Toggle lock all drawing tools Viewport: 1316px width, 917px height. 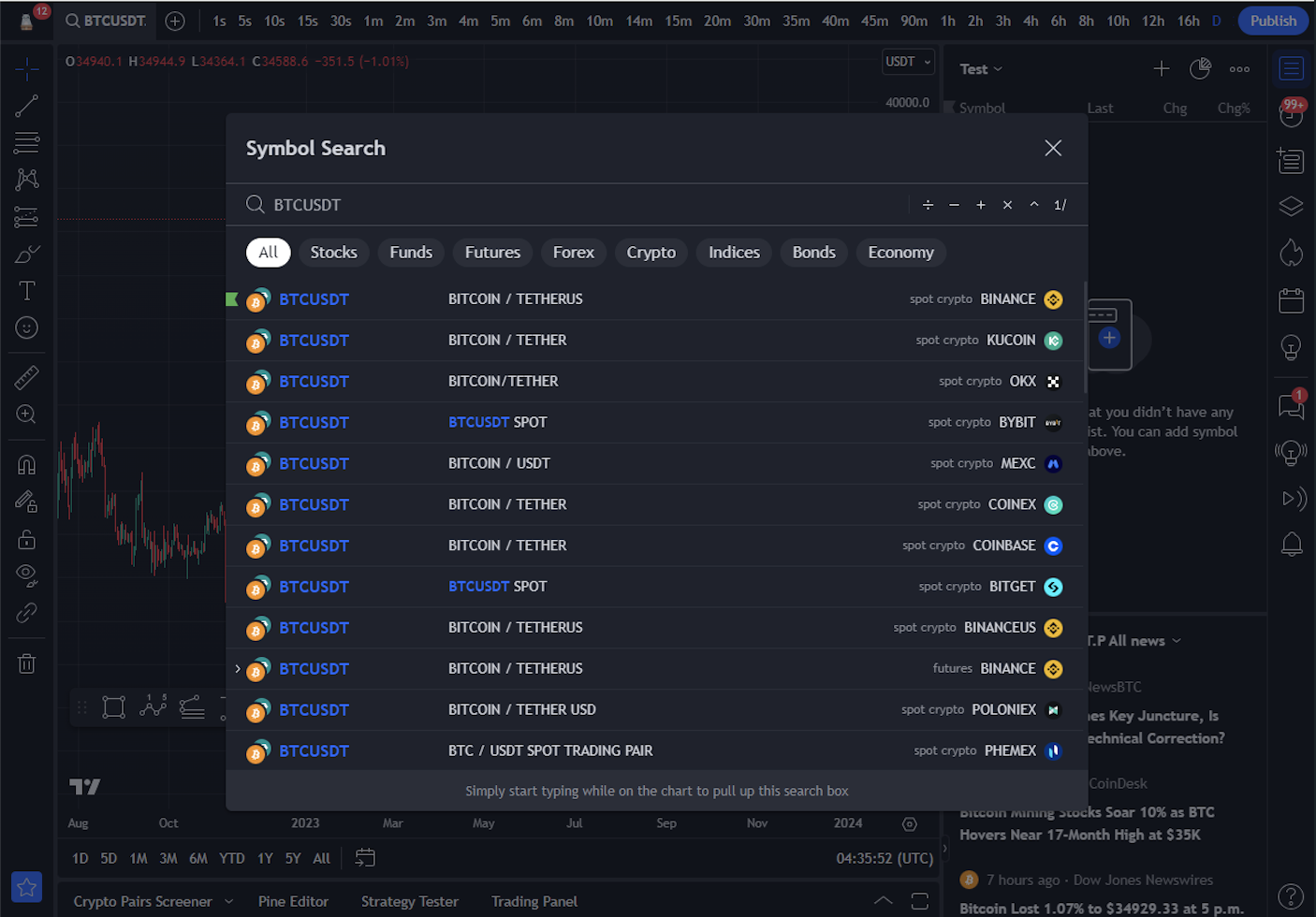26,539
